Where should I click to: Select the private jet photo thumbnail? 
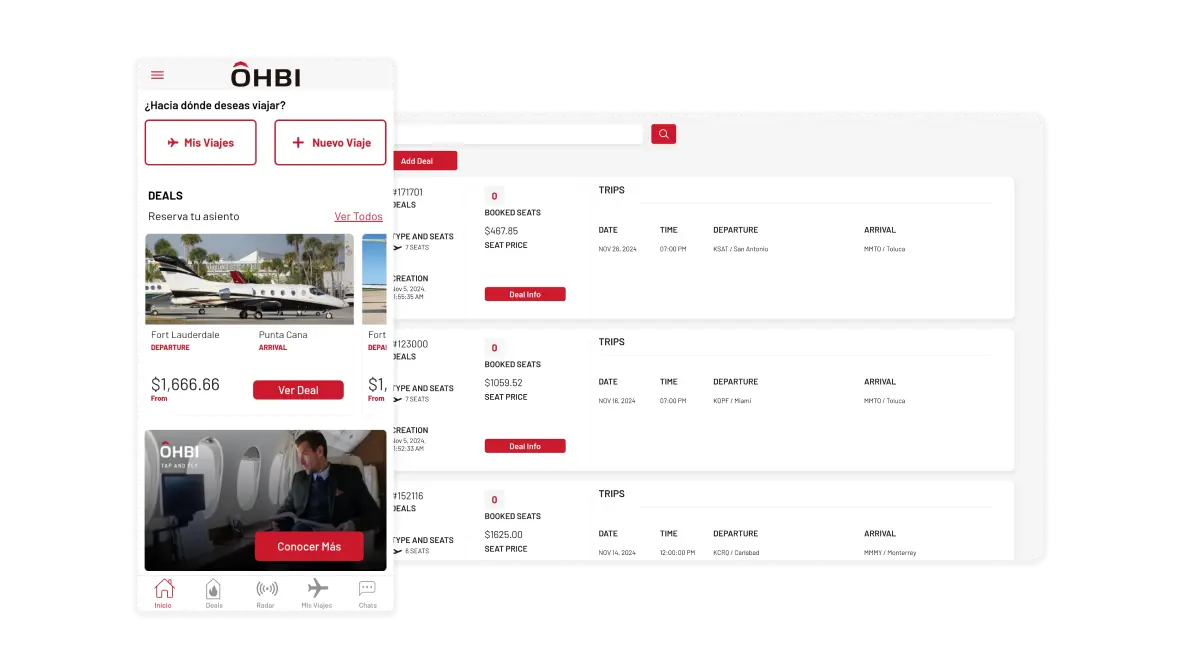tap(249, 279)
